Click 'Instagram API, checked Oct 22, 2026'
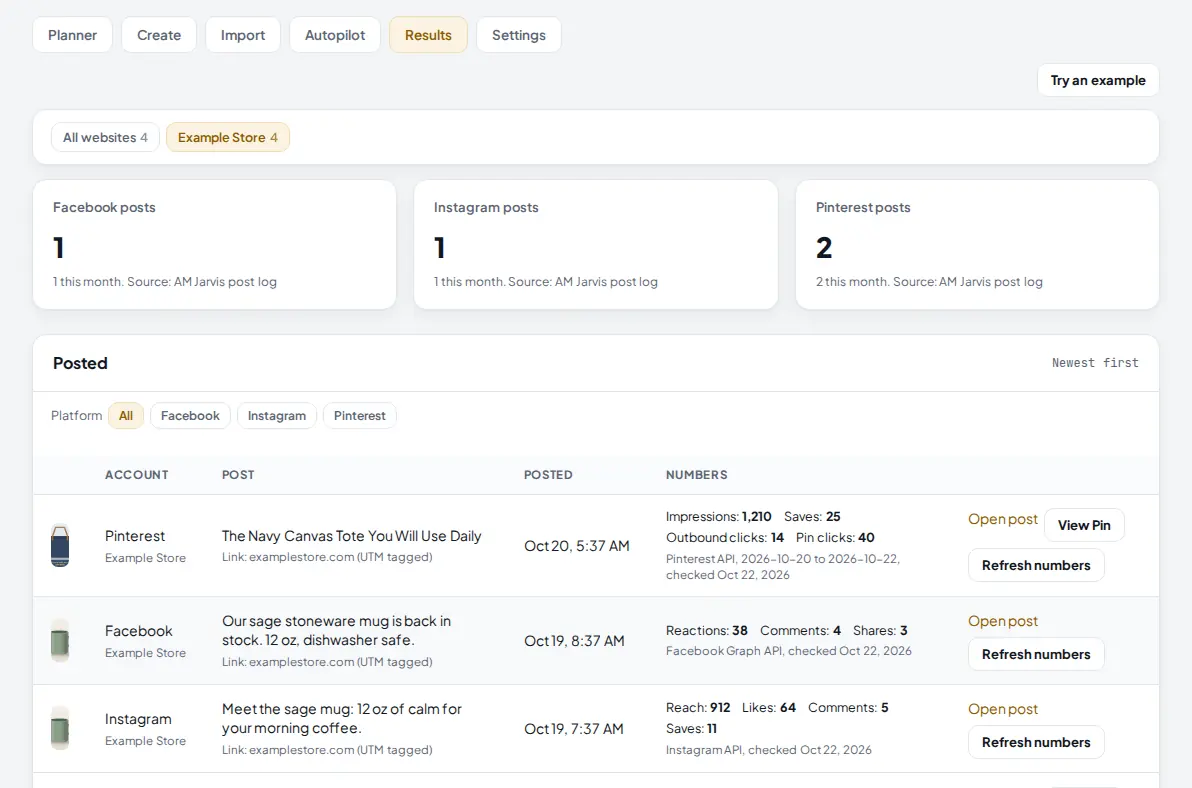 (769, 750)
